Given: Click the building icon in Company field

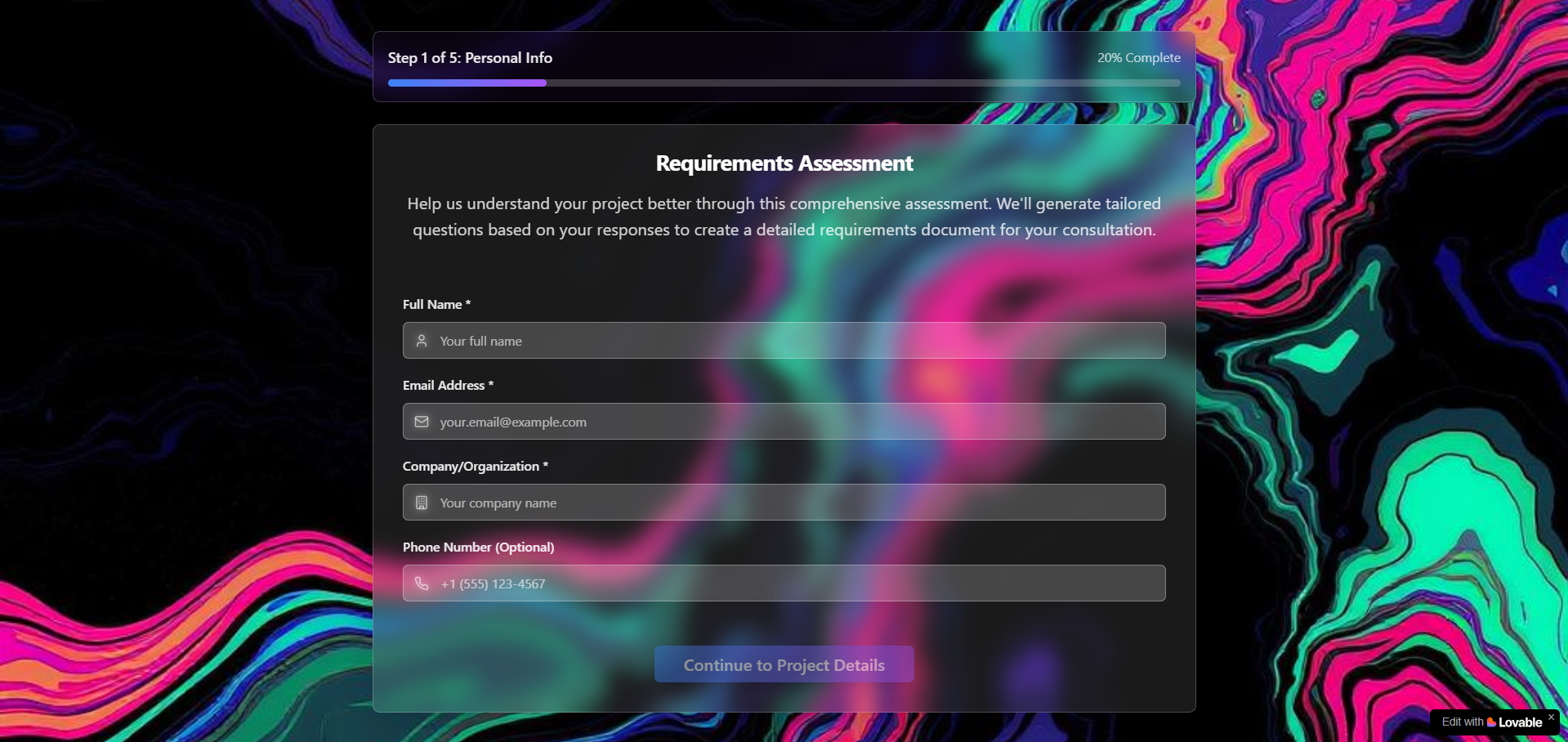Looking at the screenshot, I should [422, 503].
